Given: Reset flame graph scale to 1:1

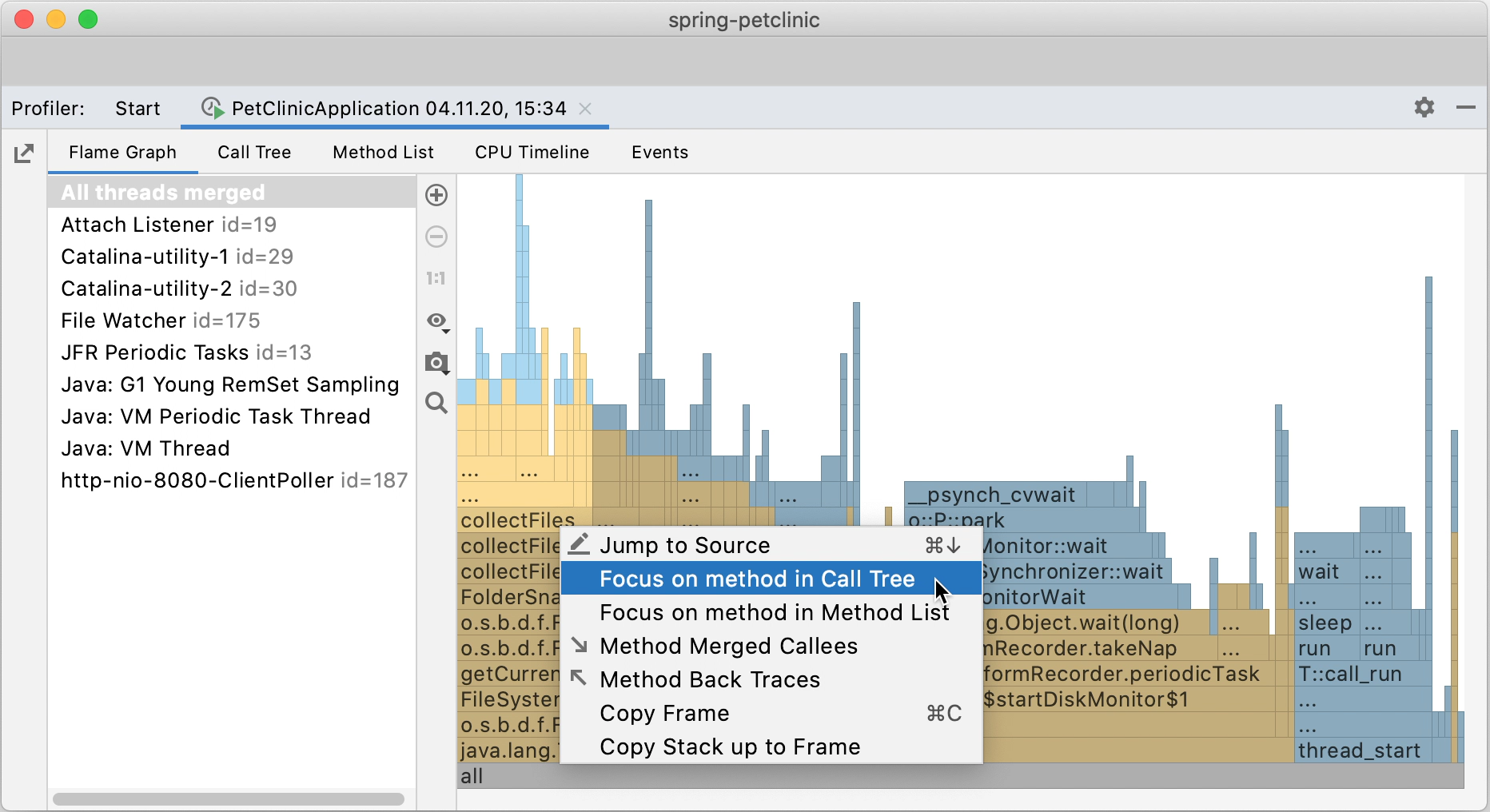Looking at the screenshot, I should [436, 277].
